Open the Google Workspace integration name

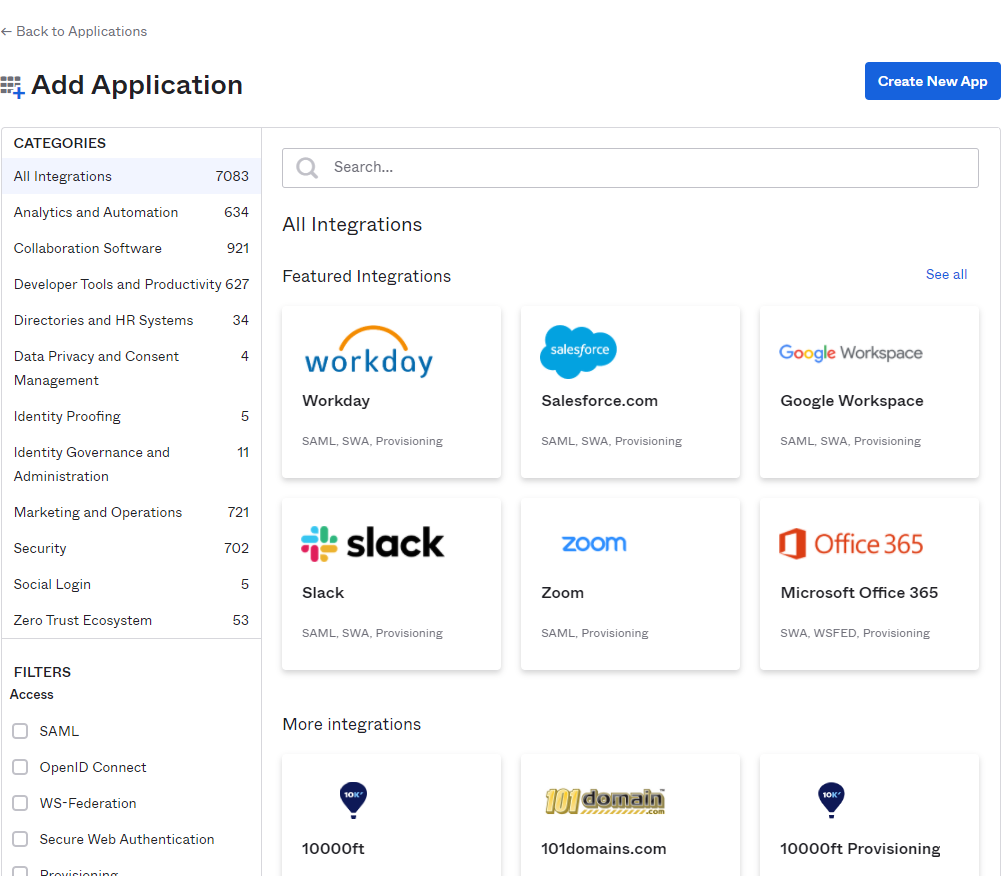point(852,401)
